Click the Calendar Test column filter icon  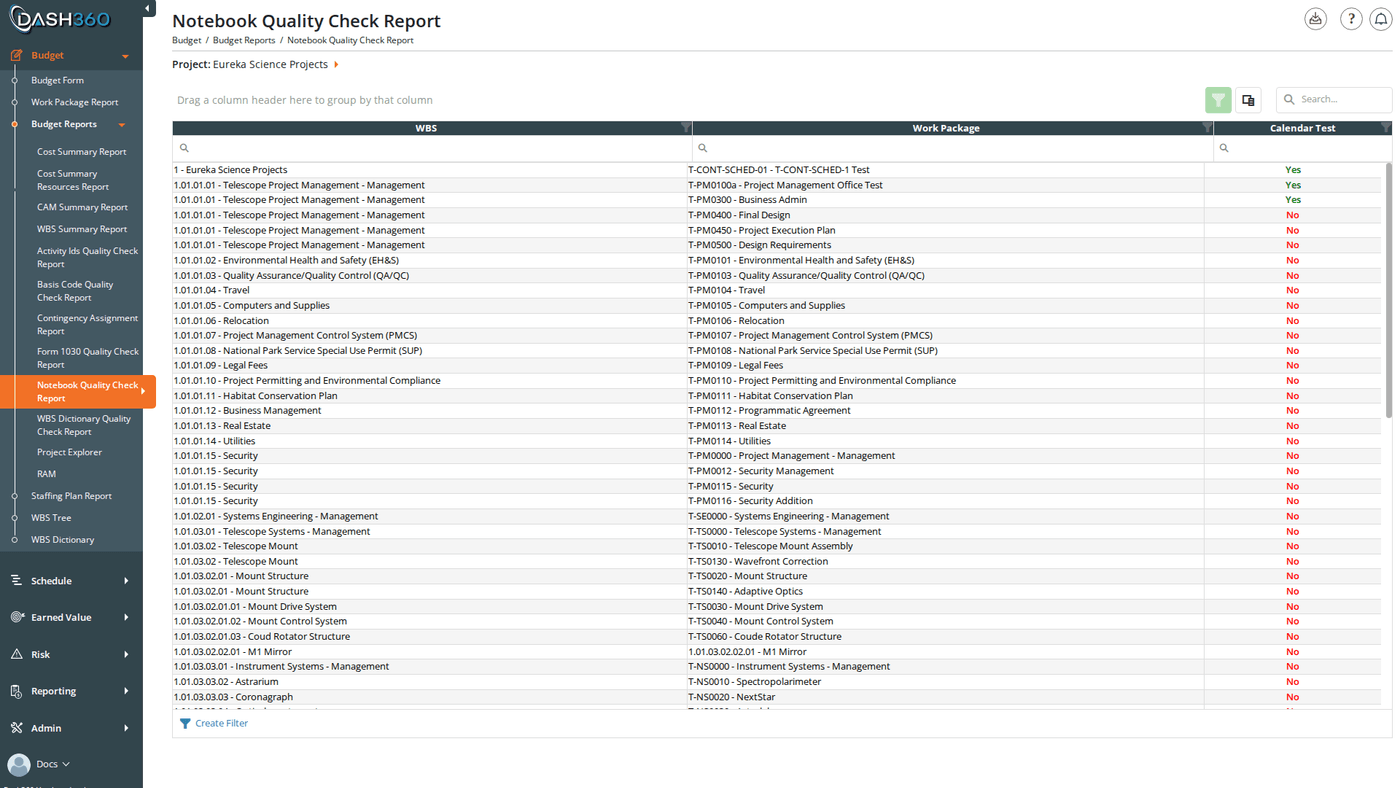[x=1385, y=128]
